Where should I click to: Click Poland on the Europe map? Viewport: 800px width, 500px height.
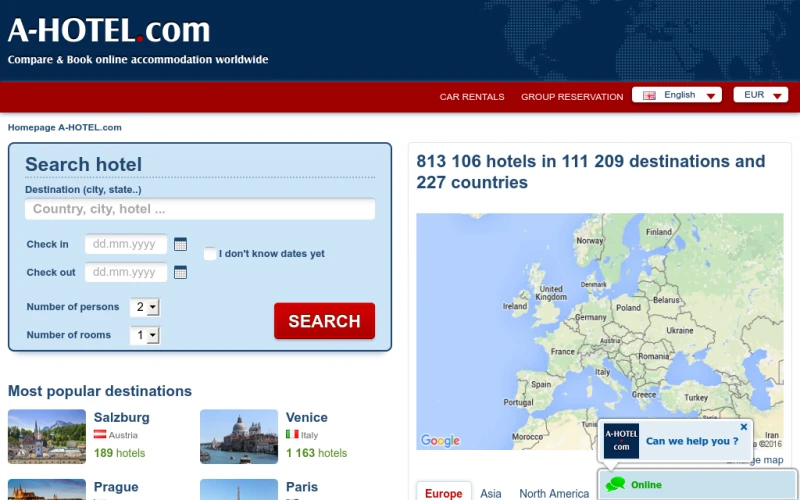(x=628, y=308)
